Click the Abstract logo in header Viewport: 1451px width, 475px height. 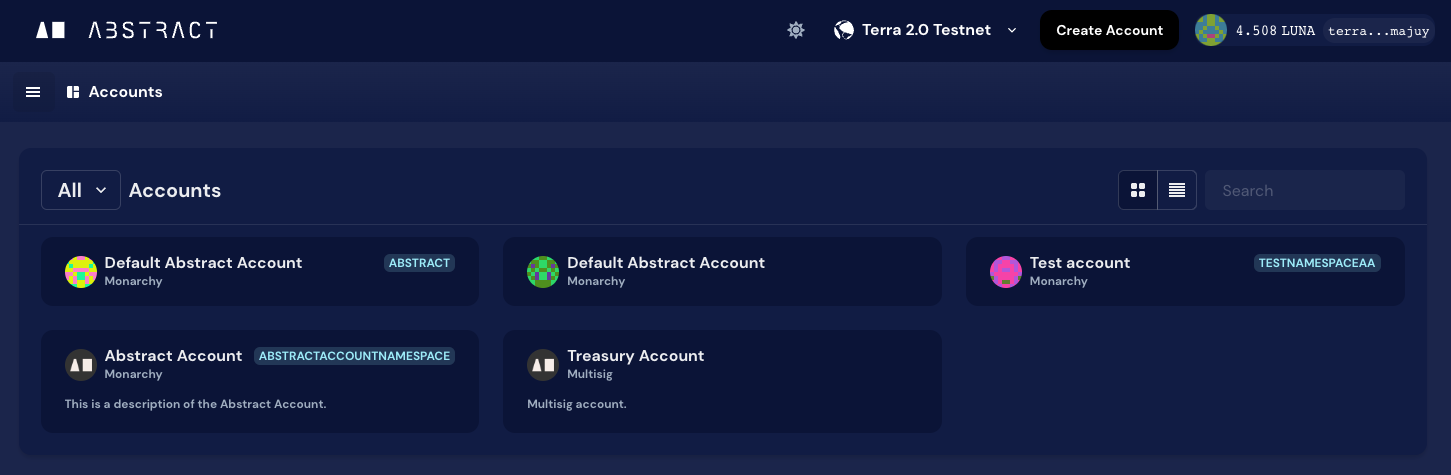point(126,30)
